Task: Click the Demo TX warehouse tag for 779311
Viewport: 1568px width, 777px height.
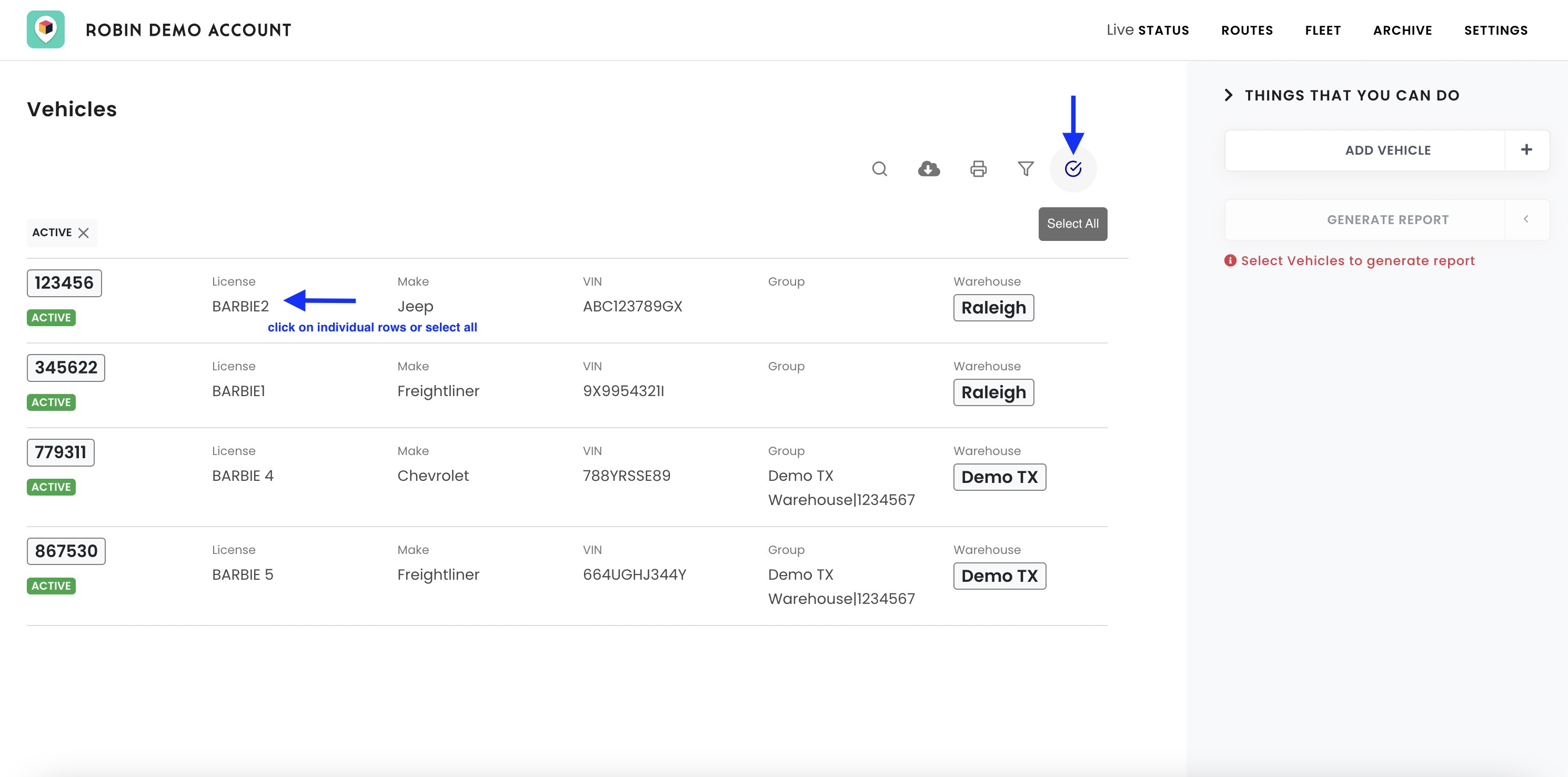Action: click(999, 477)
